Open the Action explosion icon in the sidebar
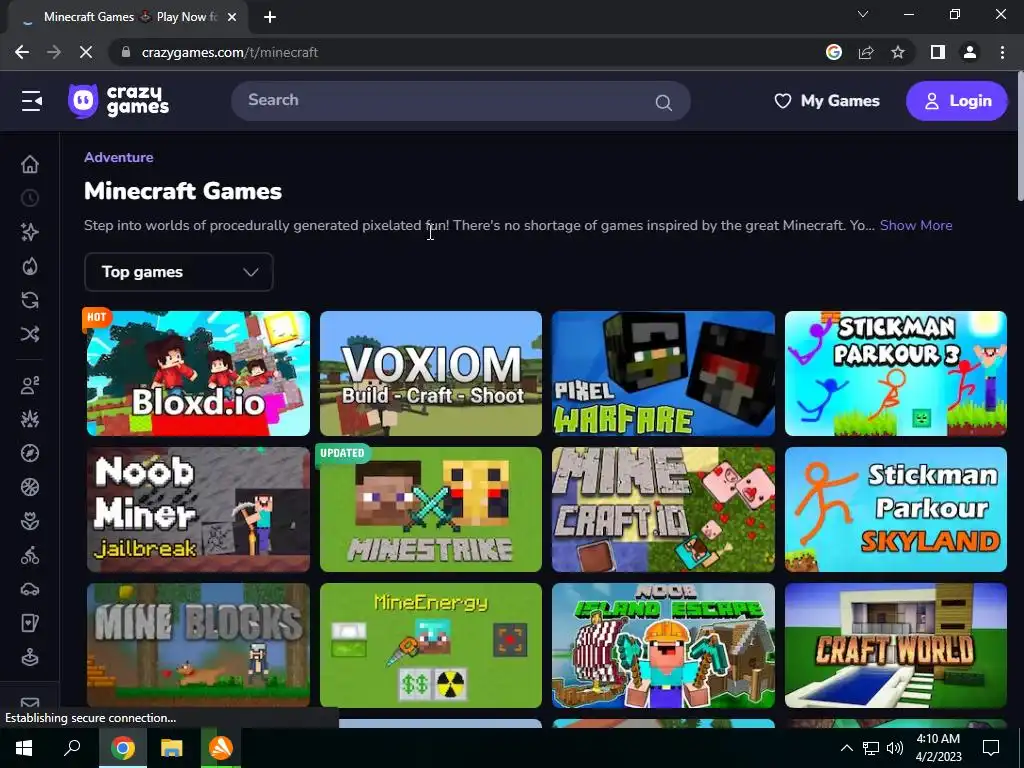1024x768 pixels. tap(30, 419)
